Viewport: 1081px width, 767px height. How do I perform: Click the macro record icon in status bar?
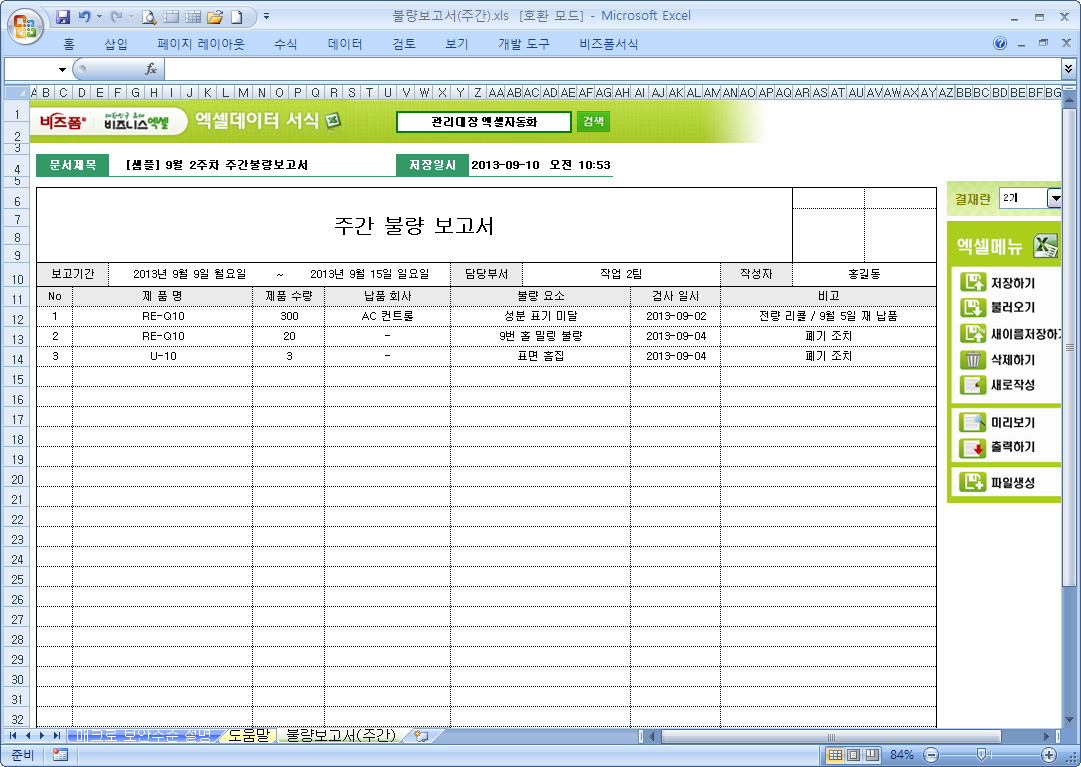click(x=60, y=755)
